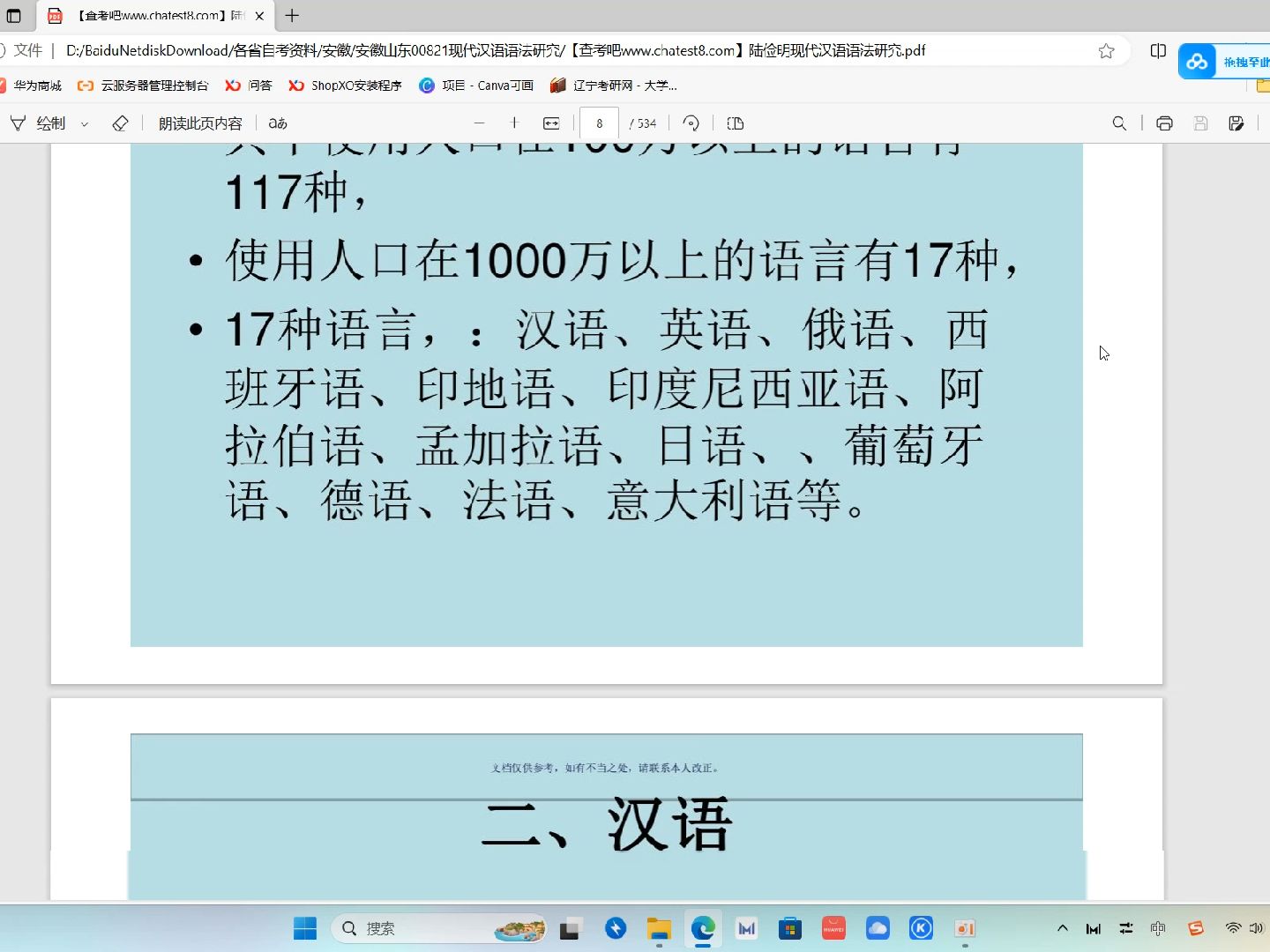Click the Sogou input method tray icon
The height and width of the screenshot is (952, 1270).
pos(1196,928)
